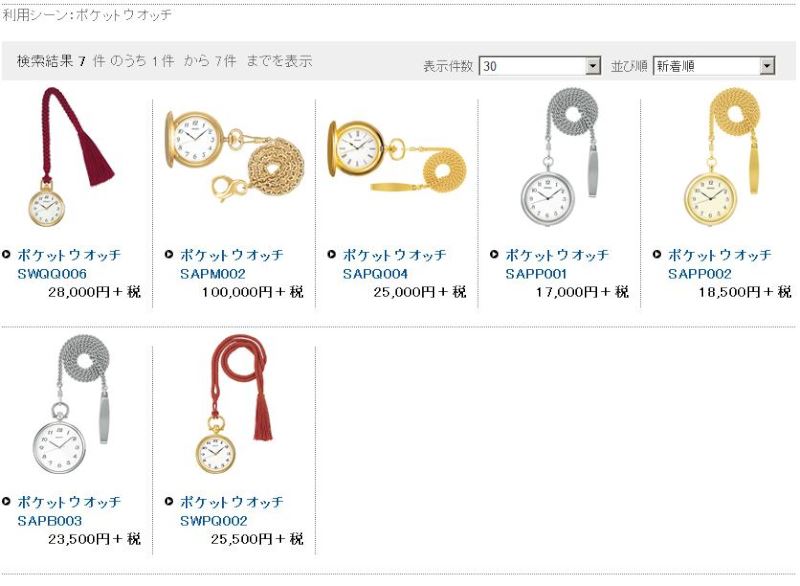
Task: Select the silver SAPB003 watch image
Action: [x=71, y=404]
